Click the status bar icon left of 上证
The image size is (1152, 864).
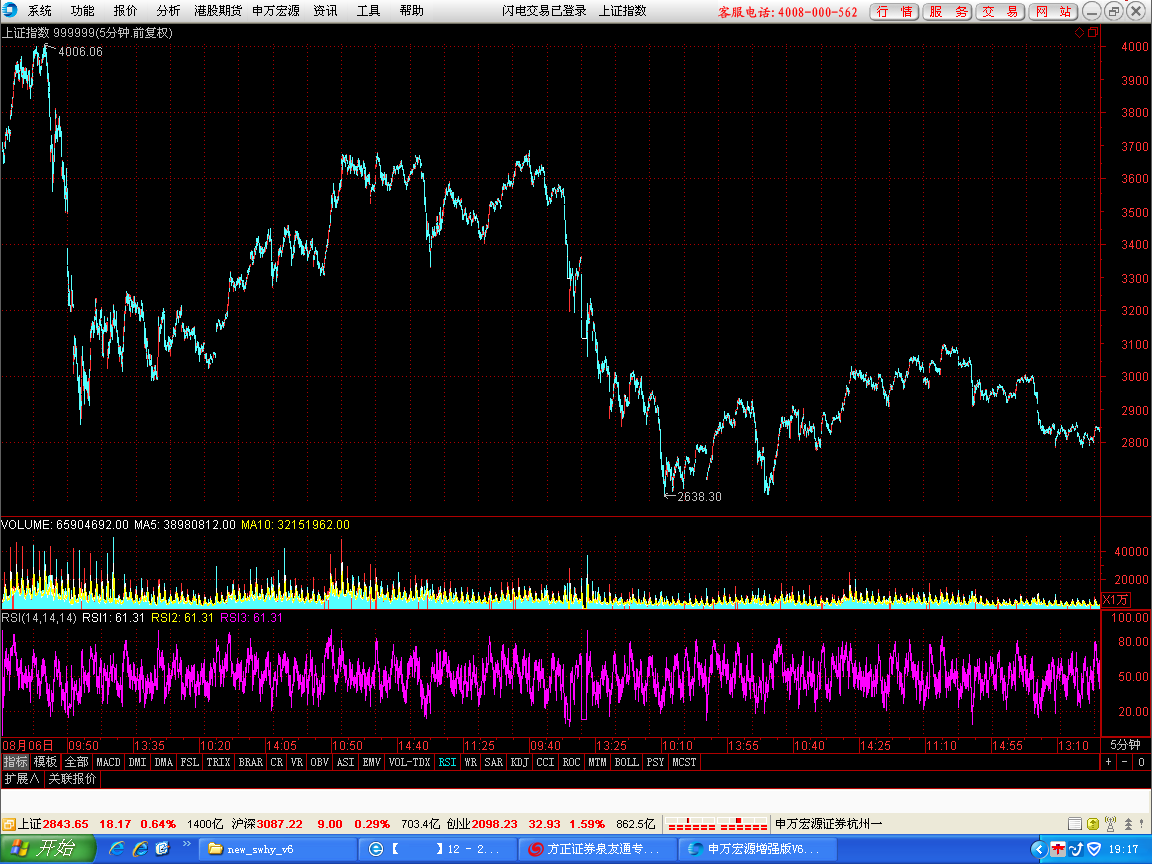pyautogui.click(x=8, y=824)
